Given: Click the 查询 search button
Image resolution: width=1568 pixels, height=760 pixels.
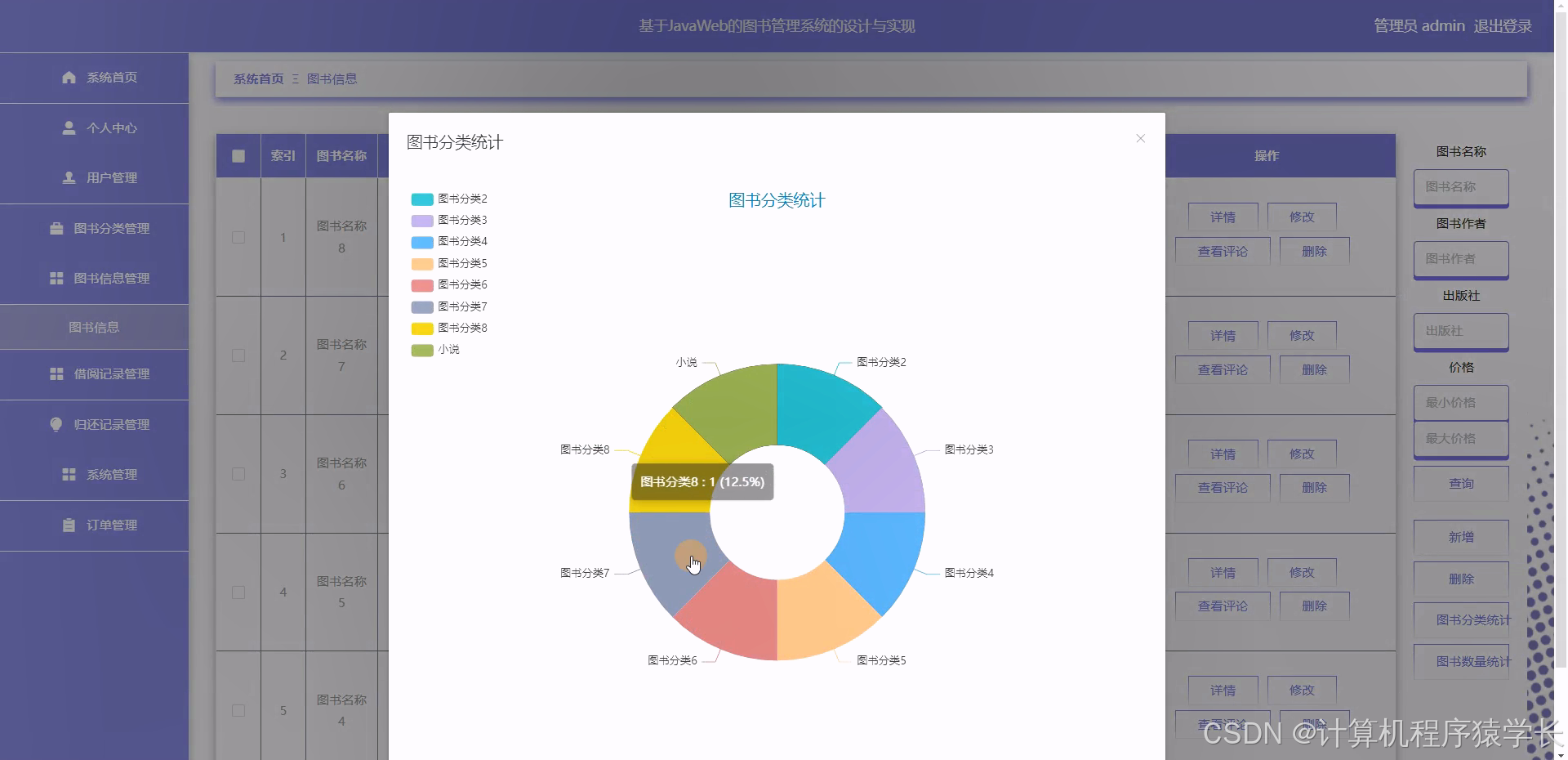Looking at the screenshot, I should (x=1460, y=483).
